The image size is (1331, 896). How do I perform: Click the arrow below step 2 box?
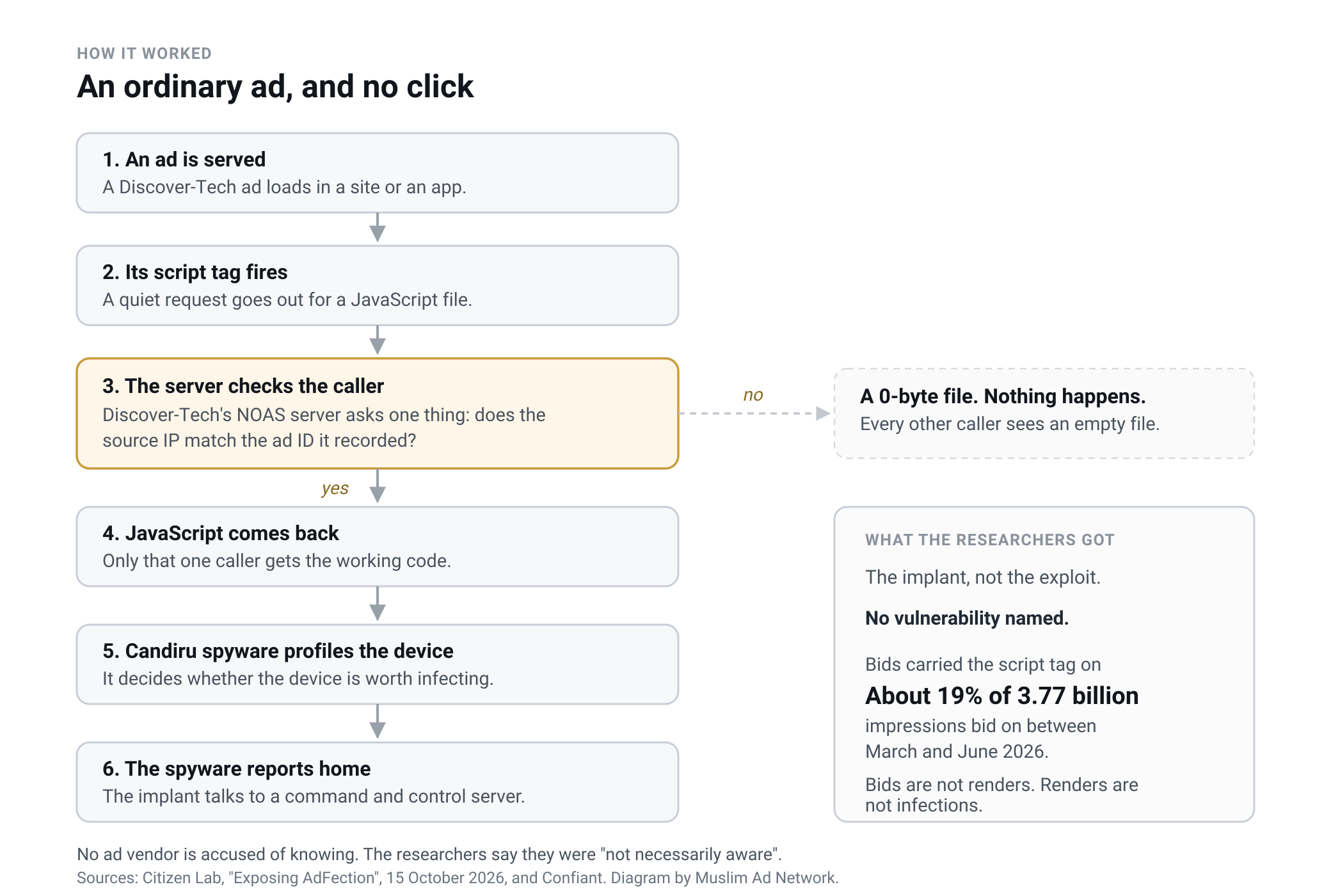coord(378,340)
